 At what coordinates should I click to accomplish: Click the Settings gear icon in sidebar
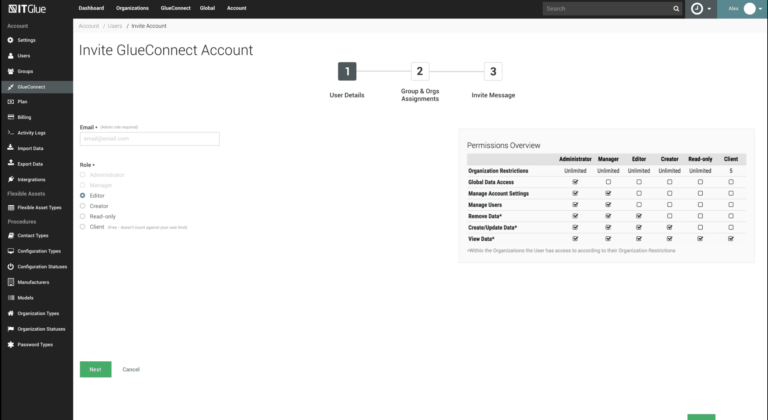10,40
